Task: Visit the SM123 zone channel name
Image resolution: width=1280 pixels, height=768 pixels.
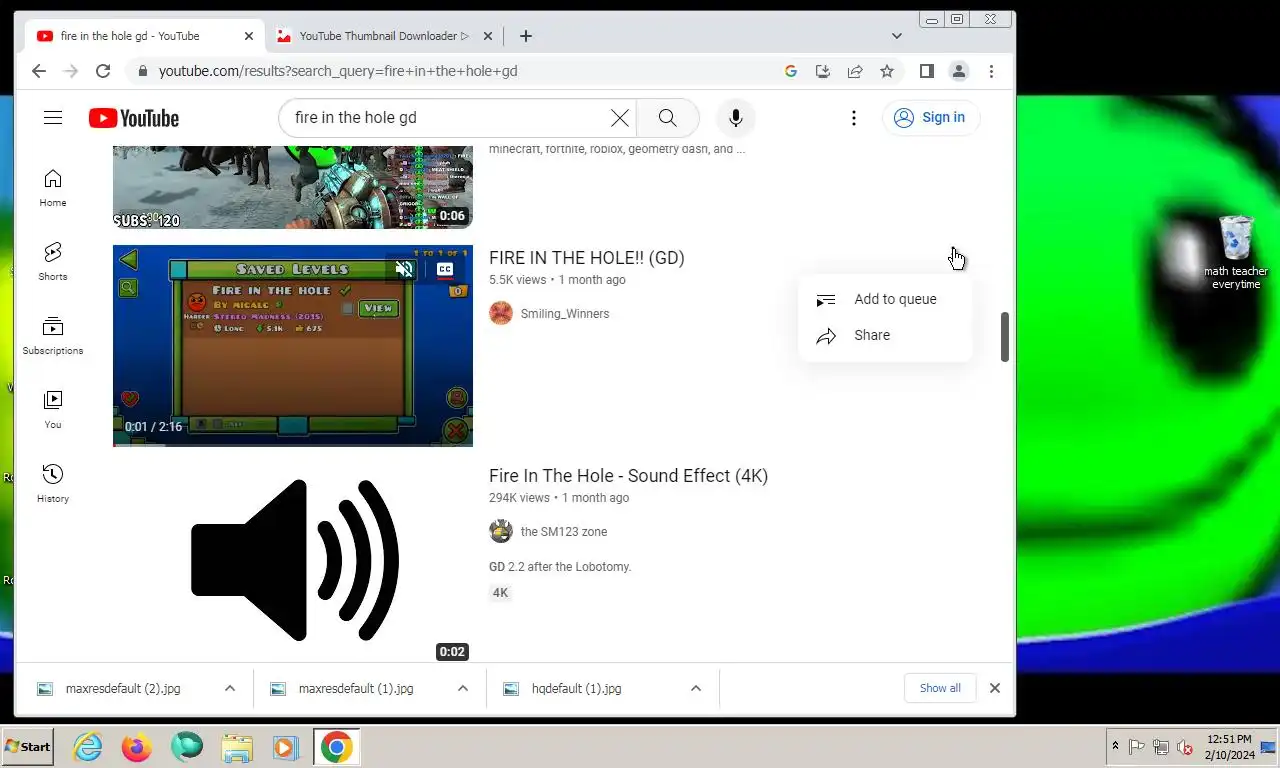Action: (564, 532)
